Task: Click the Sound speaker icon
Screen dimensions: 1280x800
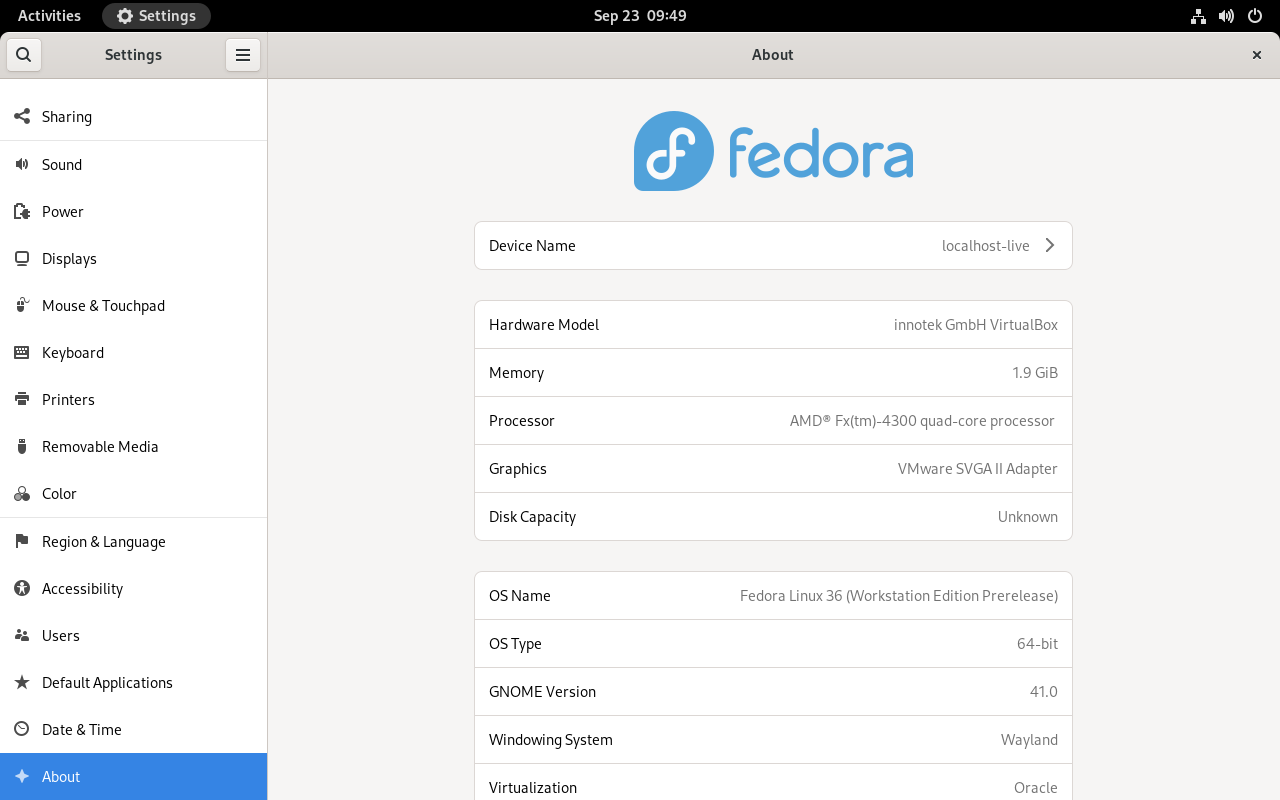Action: tap(22, 164)
